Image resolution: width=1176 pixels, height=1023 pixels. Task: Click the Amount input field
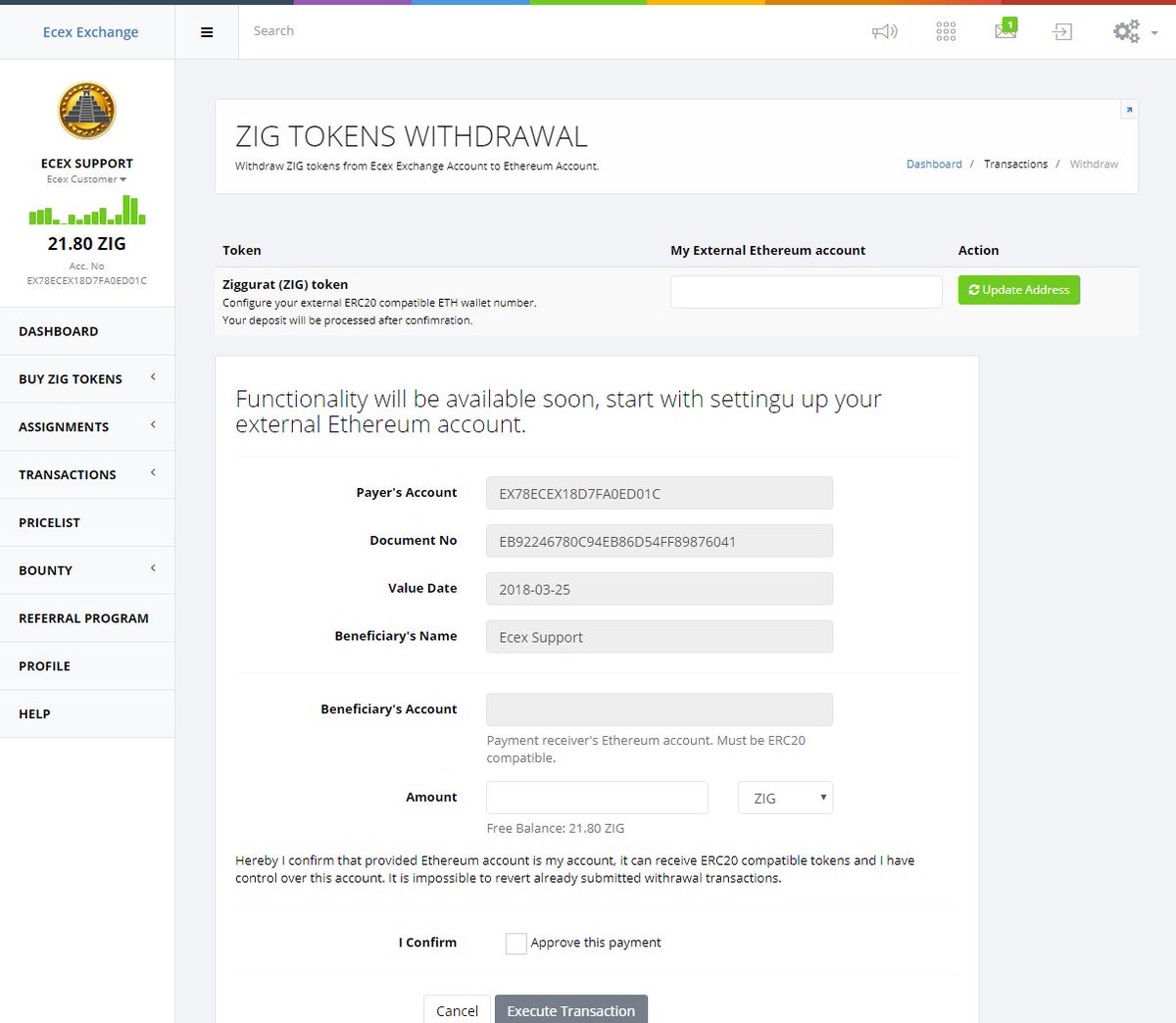597,798
